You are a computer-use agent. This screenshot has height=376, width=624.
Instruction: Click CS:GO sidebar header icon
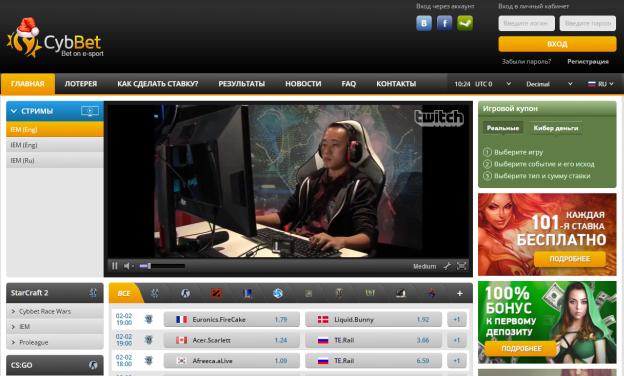click(93, 365)
